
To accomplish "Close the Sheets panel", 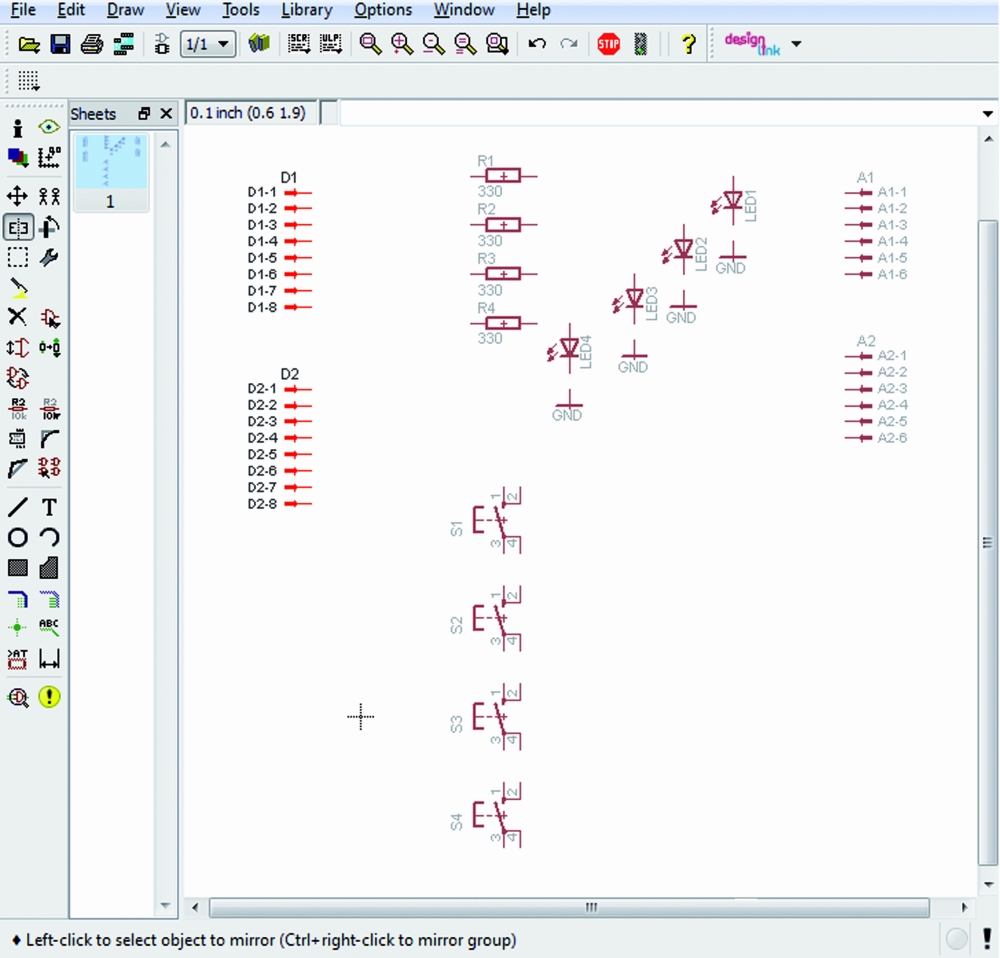I will tap(166, 114).
